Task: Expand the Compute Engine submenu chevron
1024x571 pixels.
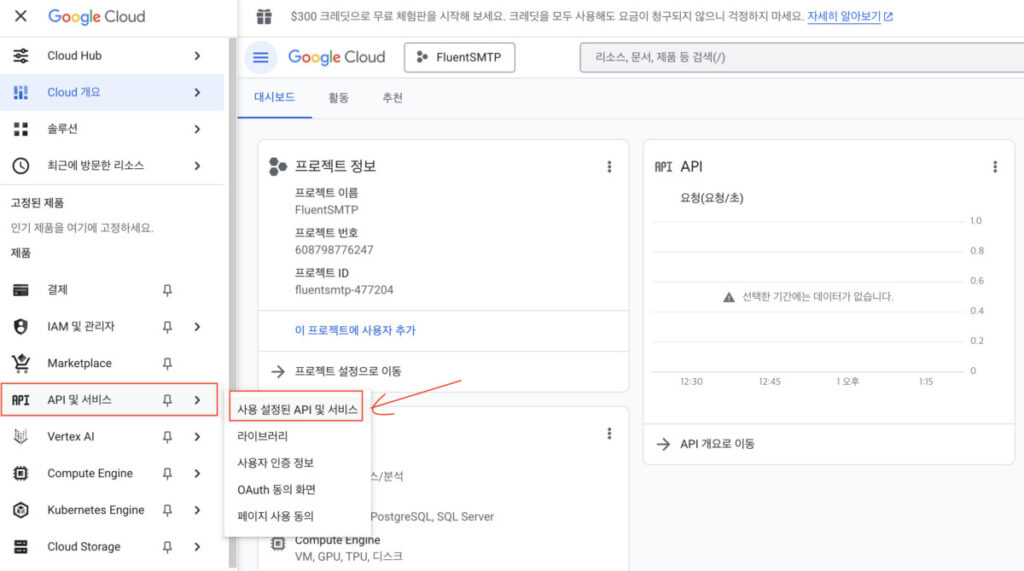Action: point(197,473)
